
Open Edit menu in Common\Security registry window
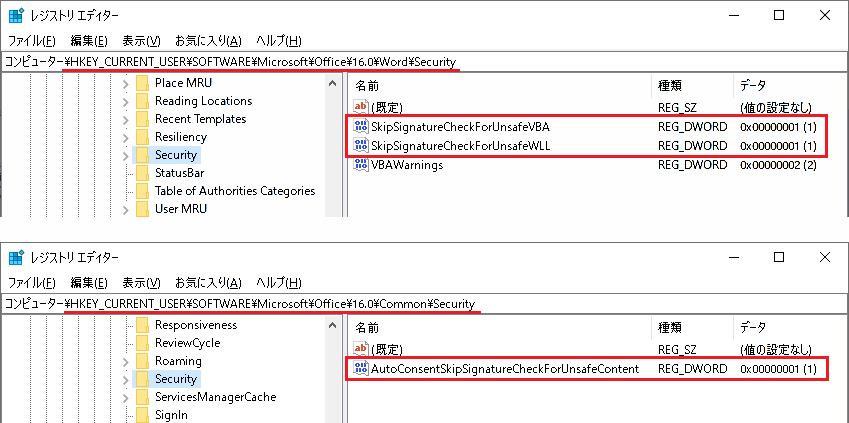pyautogui.click(x=89, y=283)
